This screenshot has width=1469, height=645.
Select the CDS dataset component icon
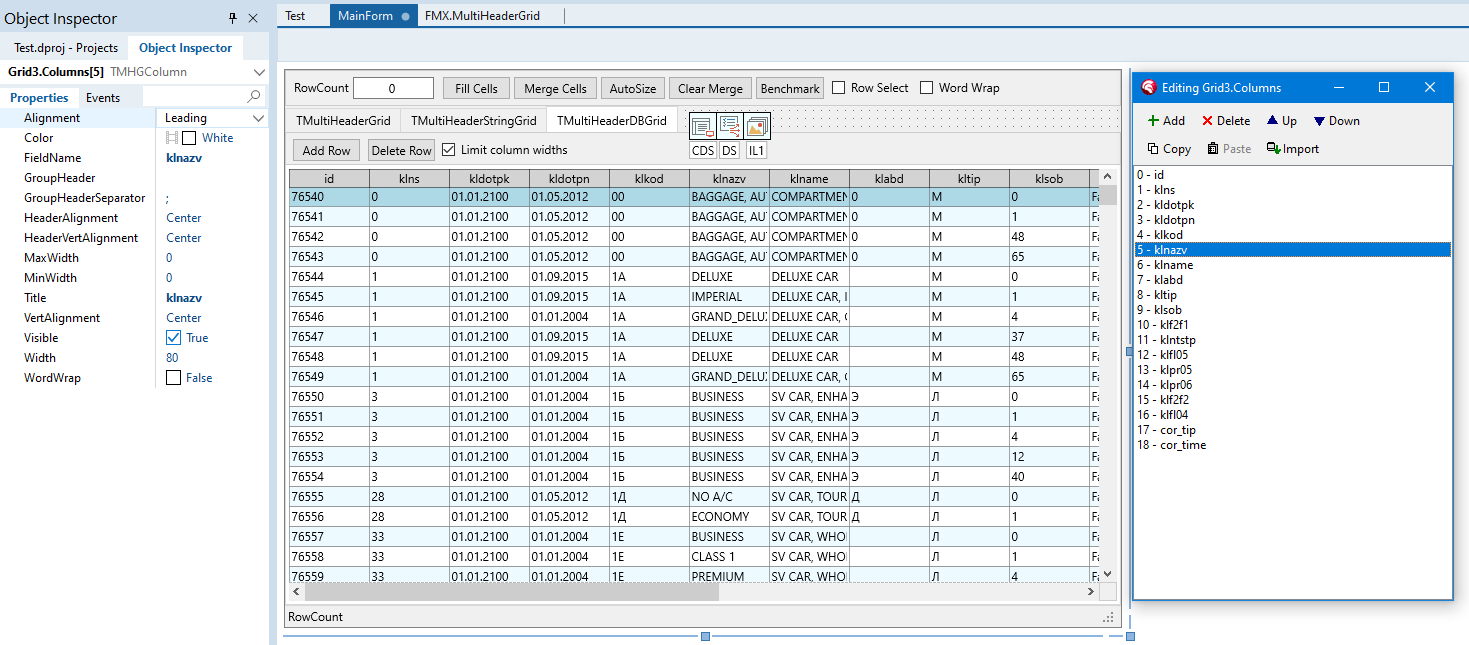tap(702, 127)
